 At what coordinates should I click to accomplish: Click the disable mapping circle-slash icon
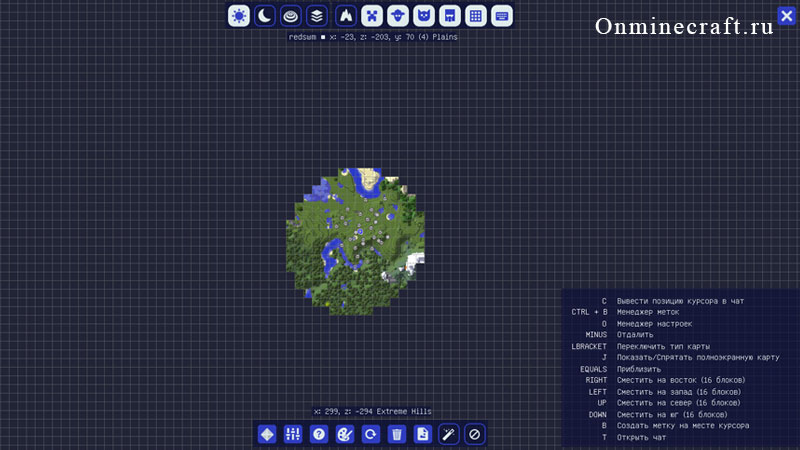click(475, 434)
